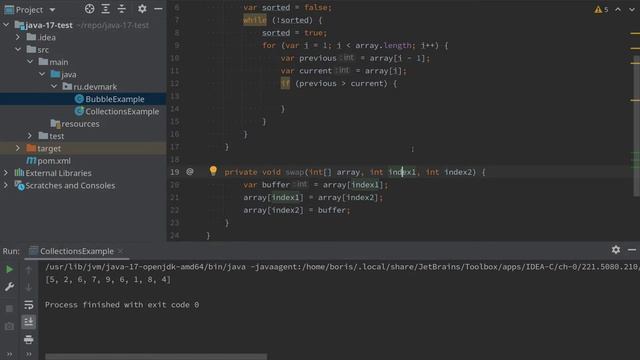Expand all in Project panel
The height and width of the screenshot is (360, 640).
105,9
